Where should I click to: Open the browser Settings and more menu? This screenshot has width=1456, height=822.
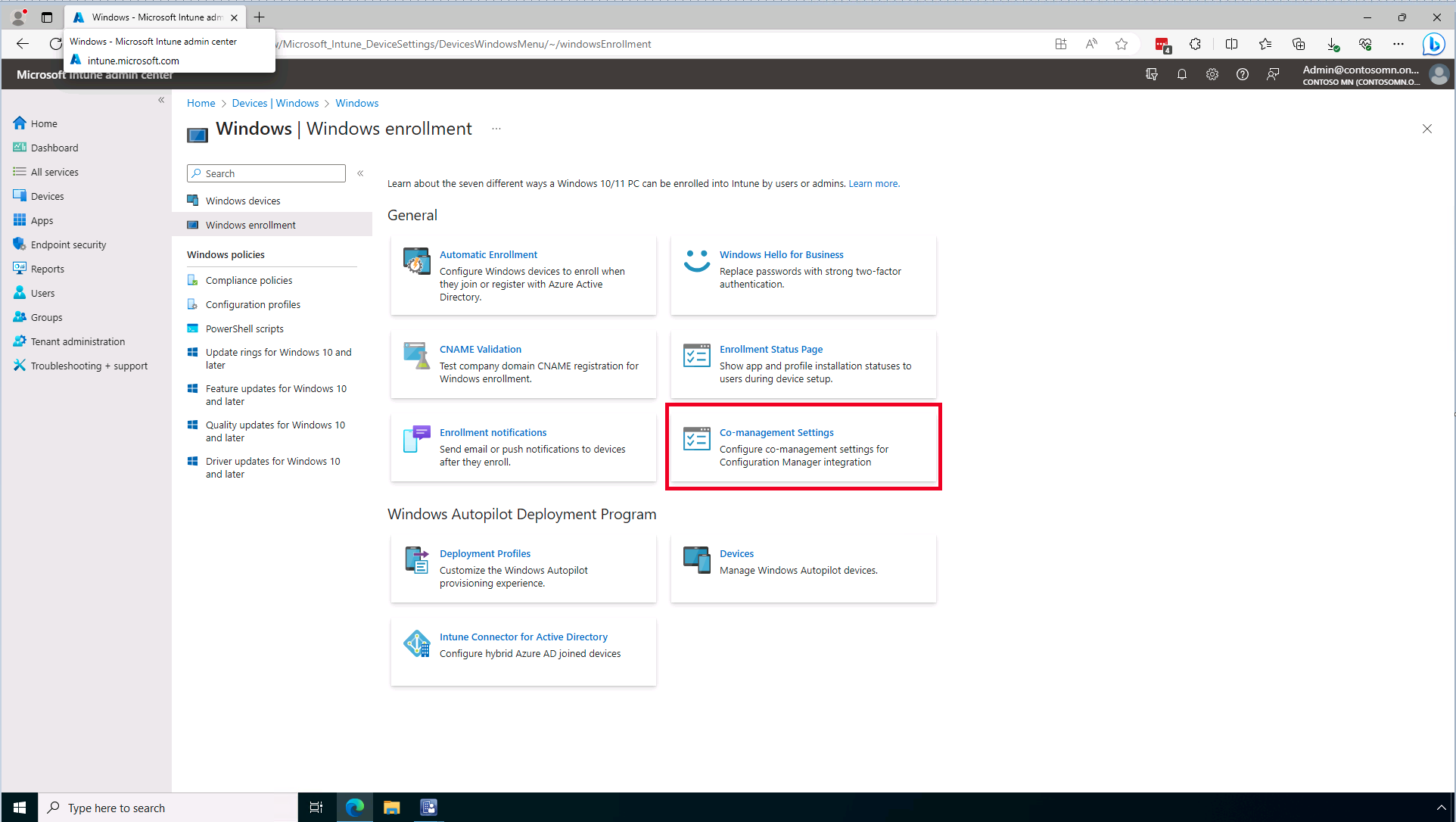click(x=1398, y=44)
